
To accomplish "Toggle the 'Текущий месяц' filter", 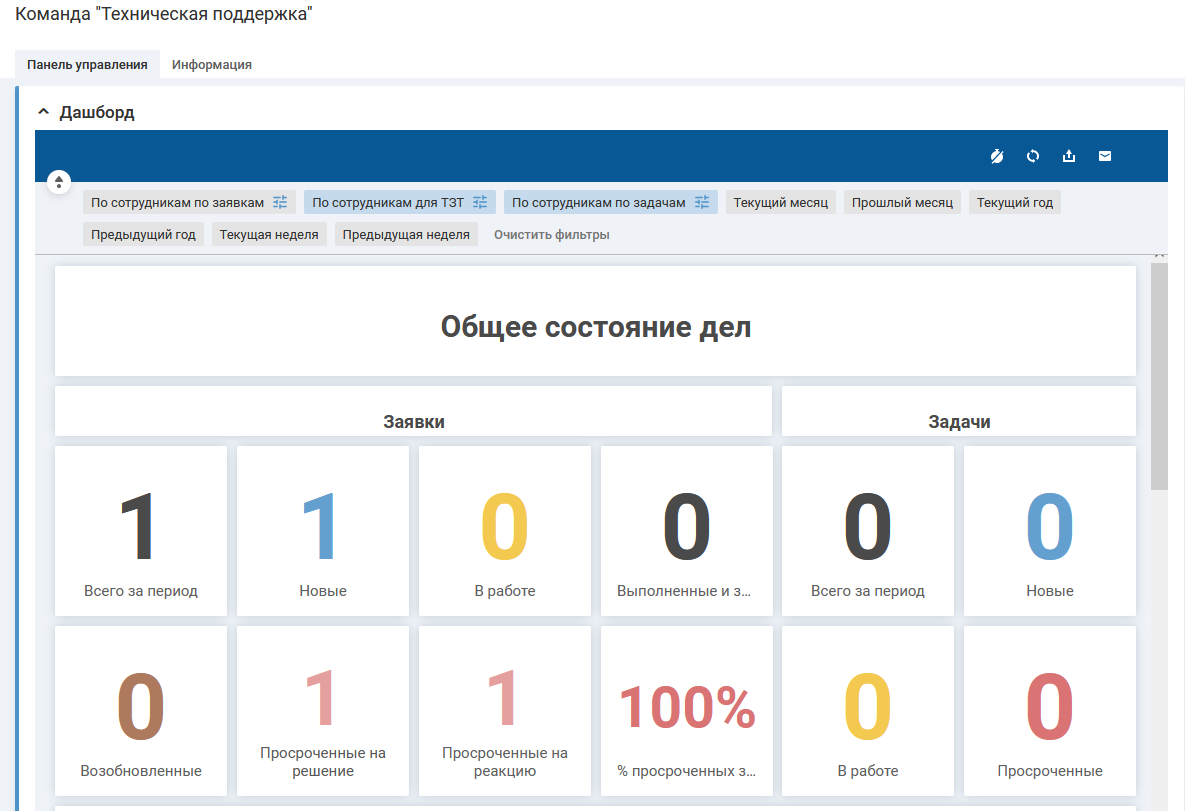I will point(780,203).
